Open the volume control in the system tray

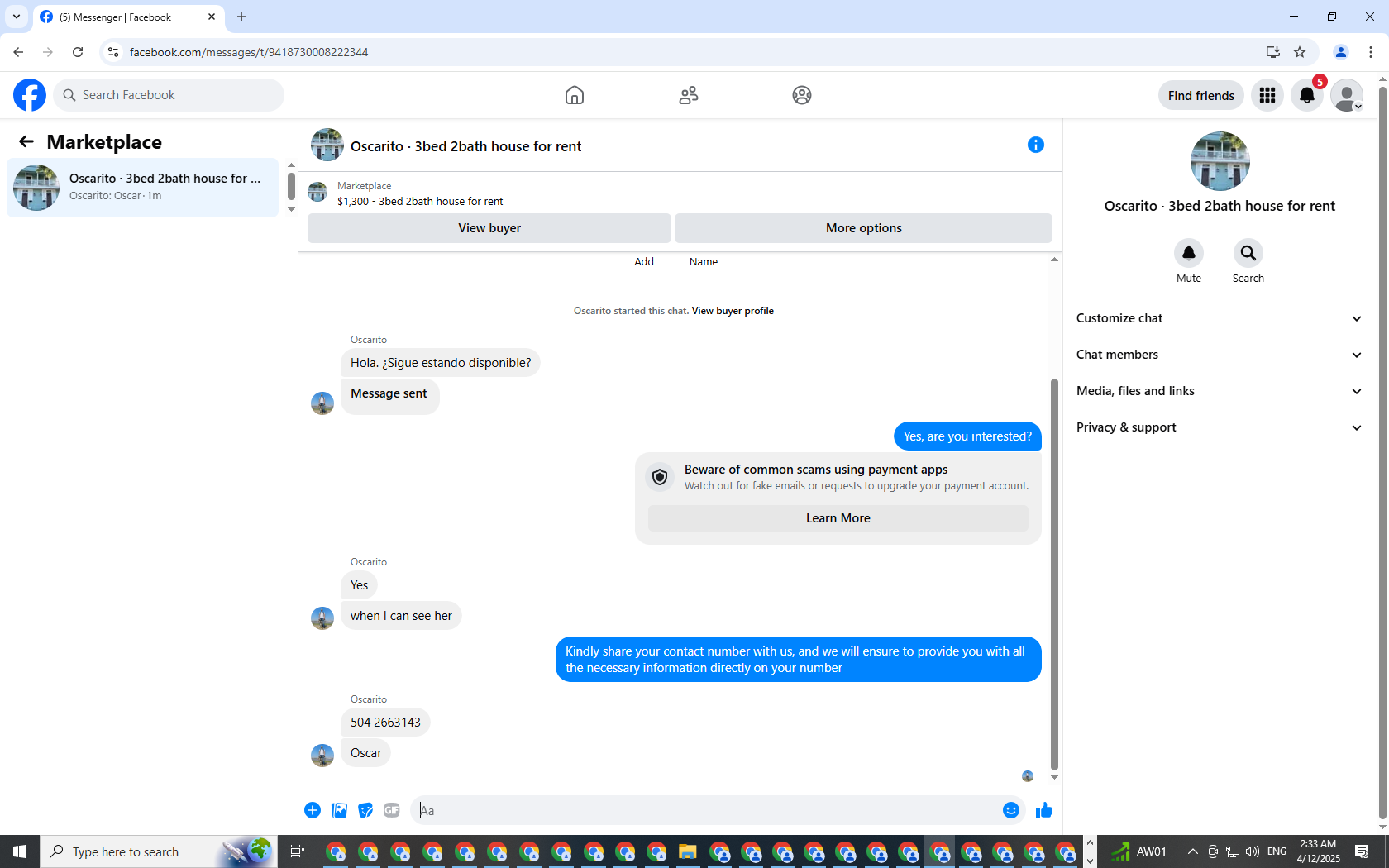pyautogui.click(x=1252, y=851)
